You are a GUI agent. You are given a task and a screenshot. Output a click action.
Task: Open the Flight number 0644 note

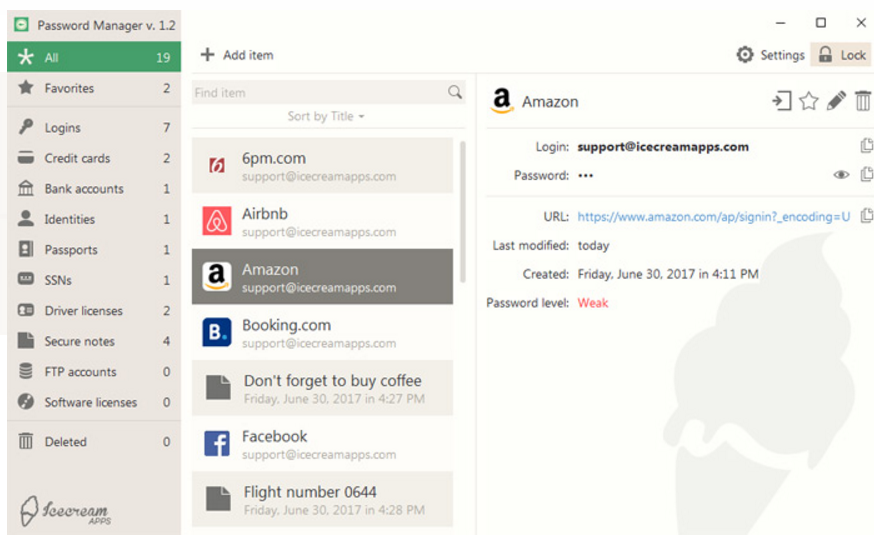click(322, 499)
